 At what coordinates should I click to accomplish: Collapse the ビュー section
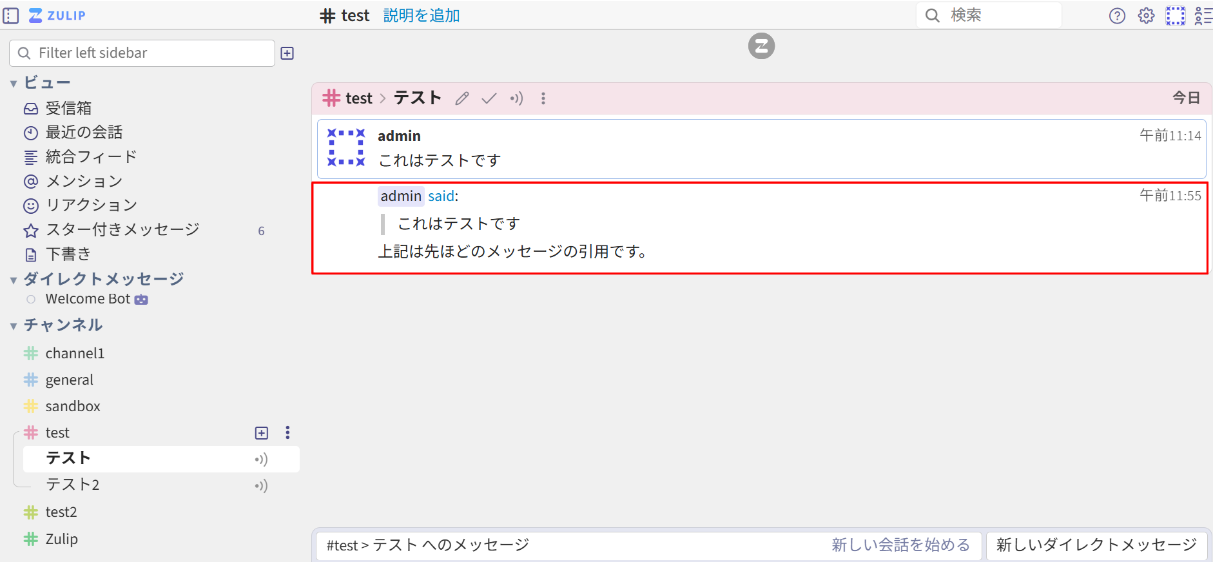[x=14, y=83]
